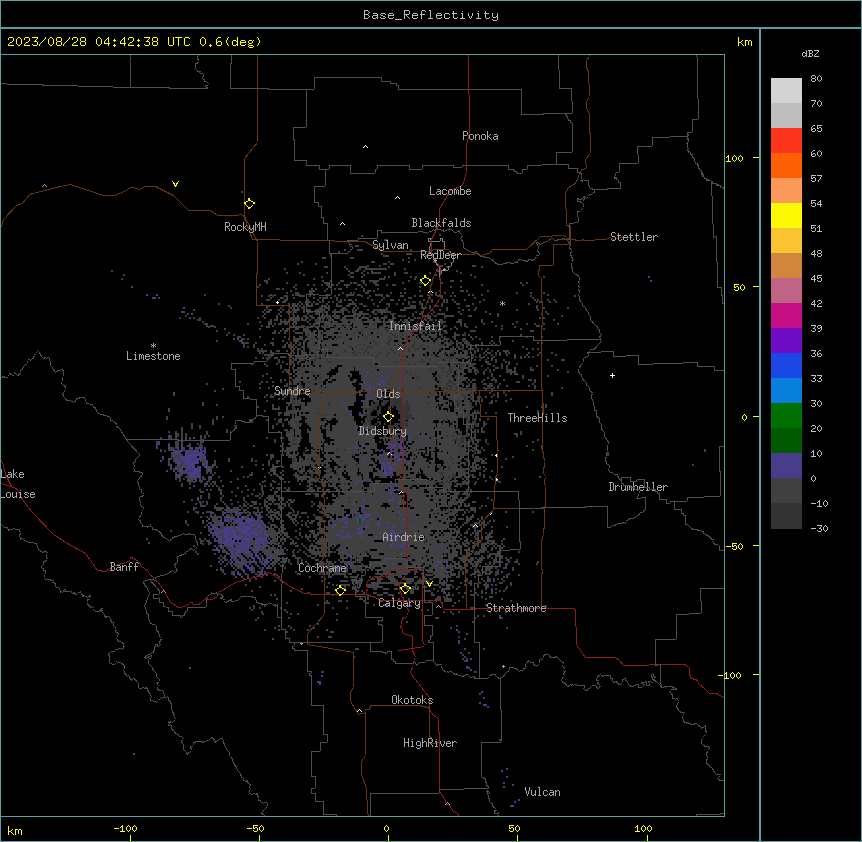Image resolution: width=862 pixels, height=842 pixels.
Task: Click the yellow diamond marker by RockyMH
Action: click(250, 204)
